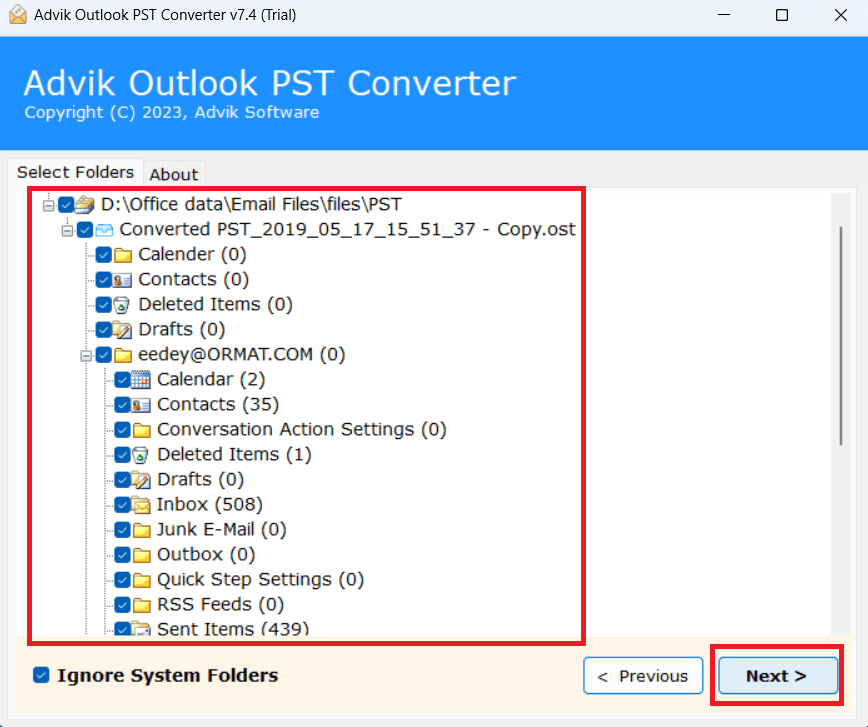Select the Deleted Items (1) label

[234, 455]
